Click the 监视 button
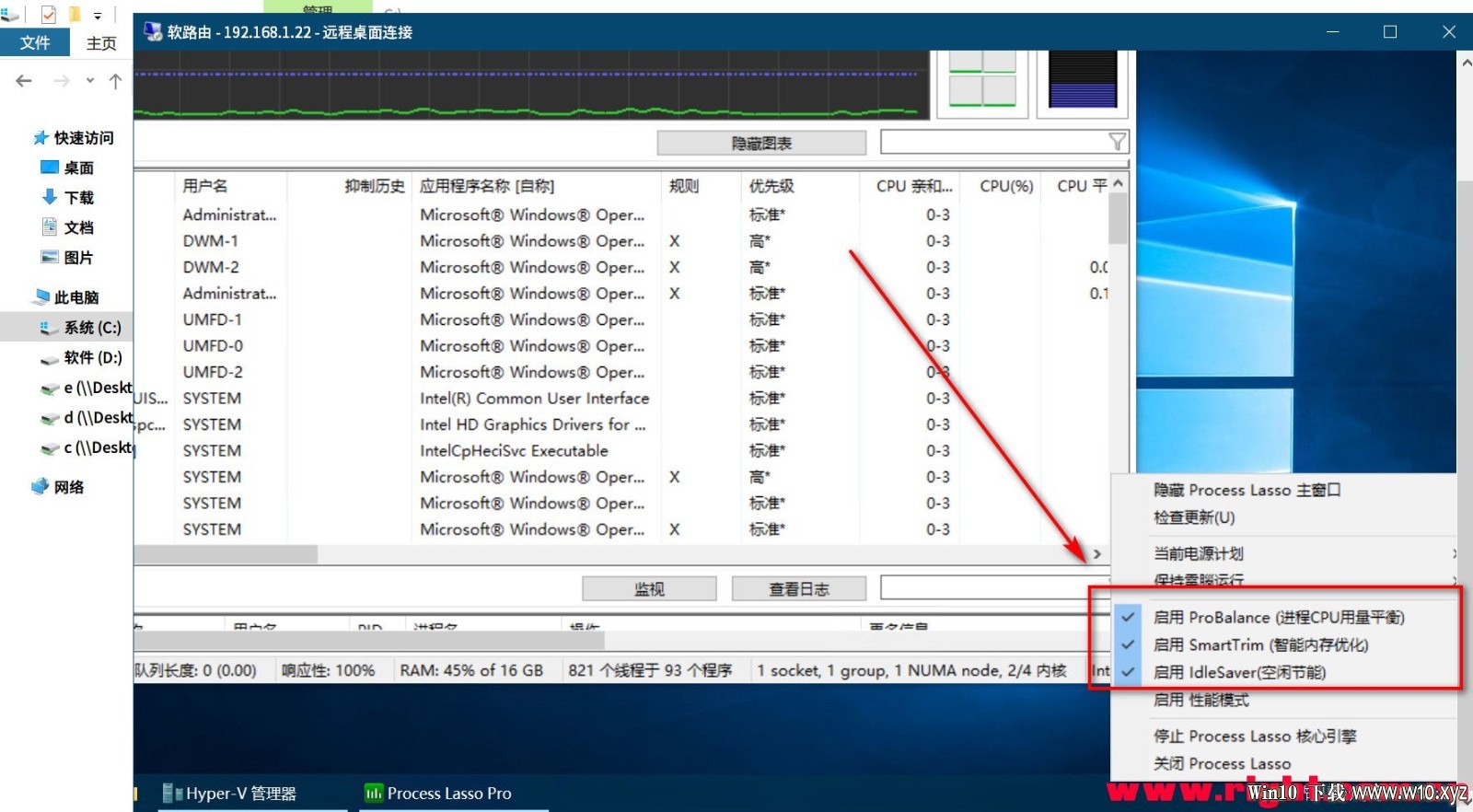This screenshot has height=812, width=1473. click(x=649, y=588)
